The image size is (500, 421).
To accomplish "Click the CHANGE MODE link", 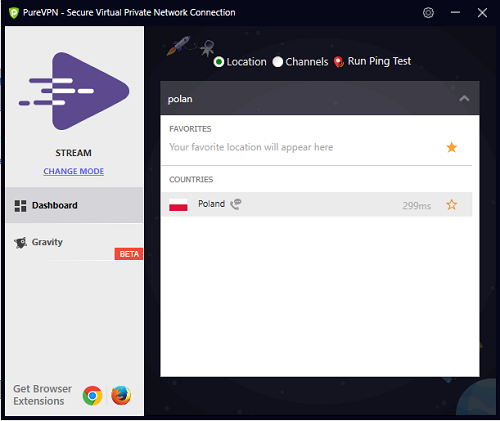I will pyautogui.click(x=74, y=171).
